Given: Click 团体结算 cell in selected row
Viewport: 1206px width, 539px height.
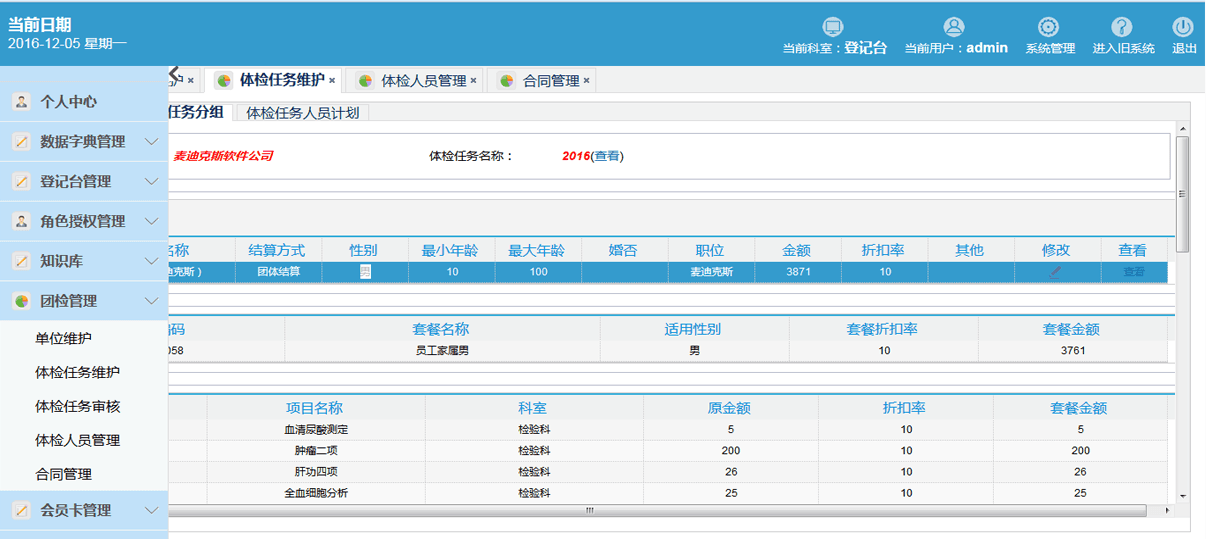Looking at the screenshot, I should 278,271.
